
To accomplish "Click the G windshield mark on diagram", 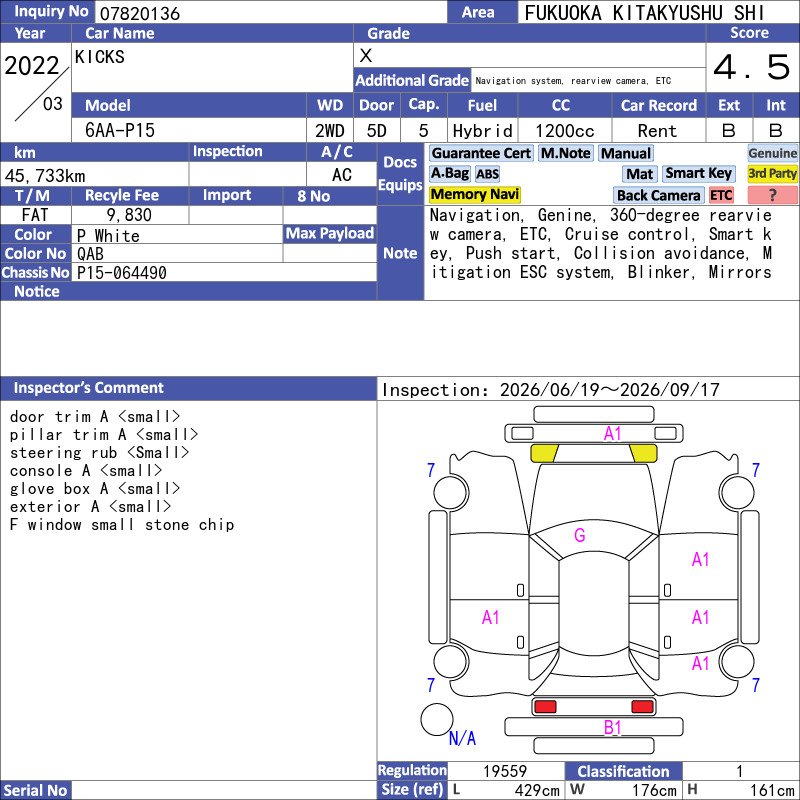I will click(x=580, y=535).
